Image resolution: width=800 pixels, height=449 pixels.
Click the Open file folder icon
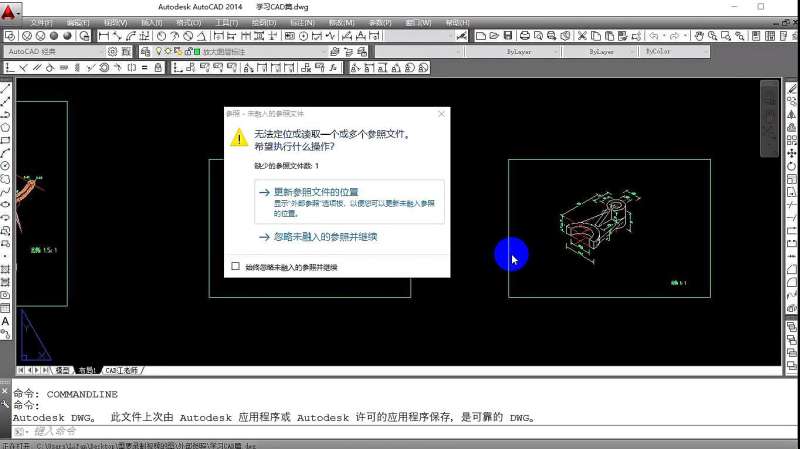pos(493,36)
